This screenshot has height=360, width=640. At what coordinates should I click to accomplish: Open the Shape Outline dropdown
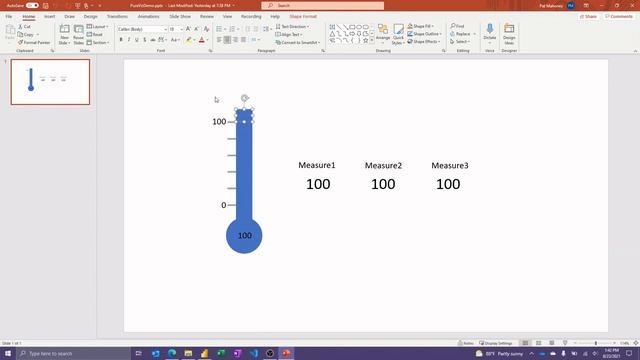(424, 34)
